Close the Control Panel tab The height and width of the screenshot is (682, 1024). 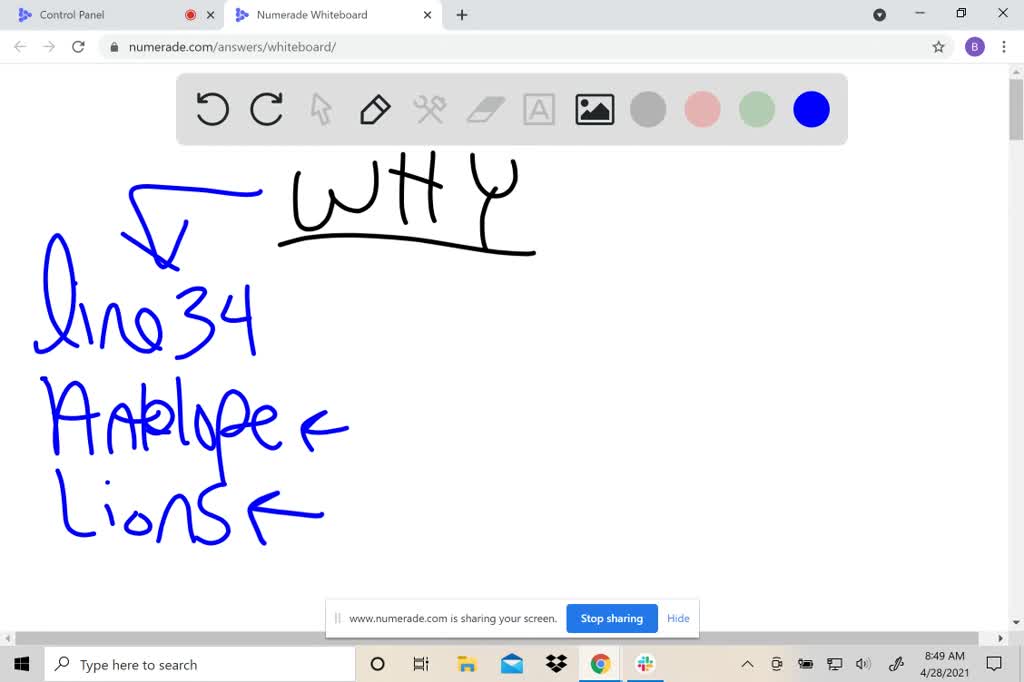210,14
